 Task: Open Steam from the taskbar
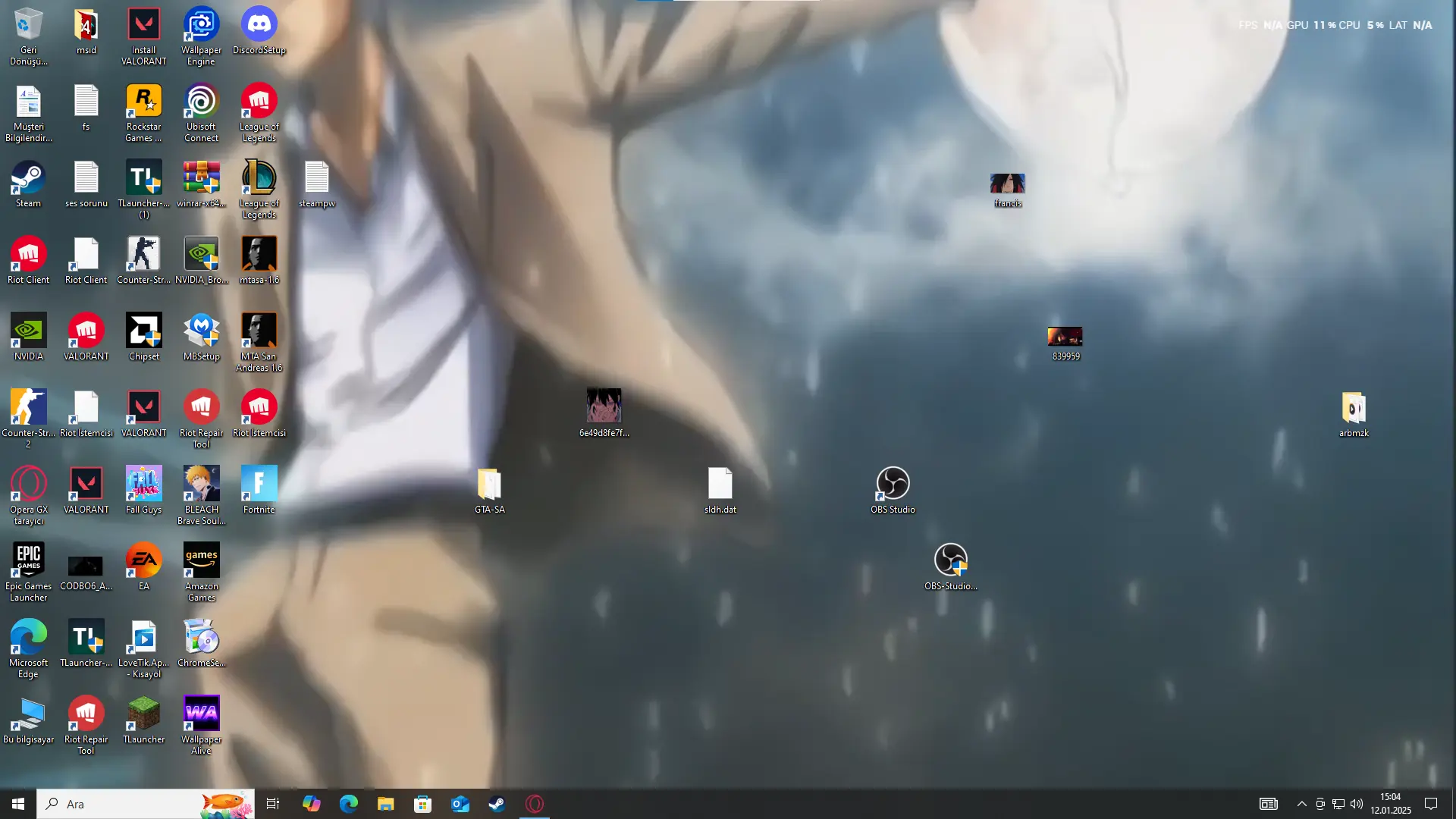(497, 804)
